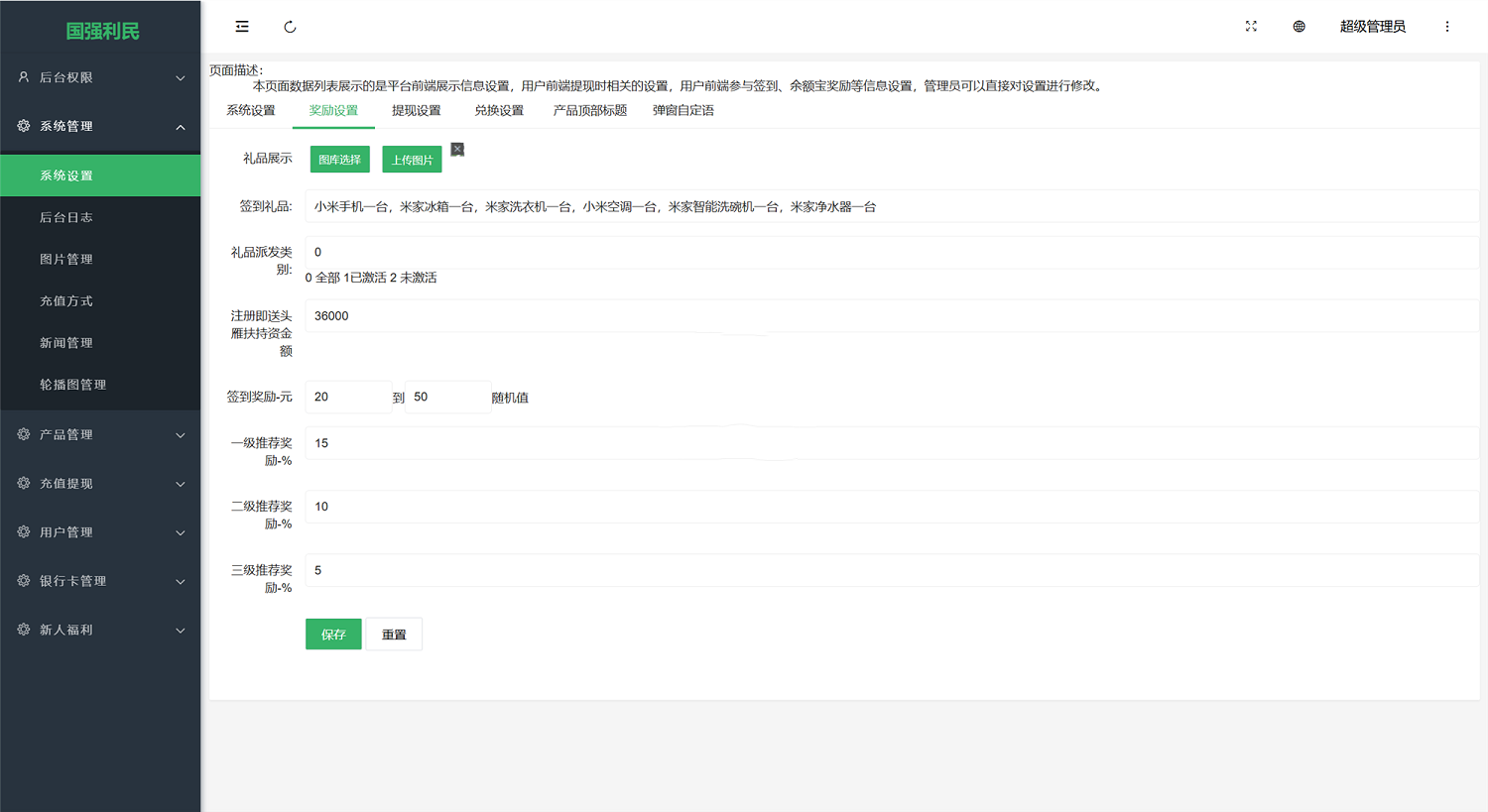This screenshot has height=812, width=1488.
Task: Open the three-dot options menu top right
Action: (1447, 26)
